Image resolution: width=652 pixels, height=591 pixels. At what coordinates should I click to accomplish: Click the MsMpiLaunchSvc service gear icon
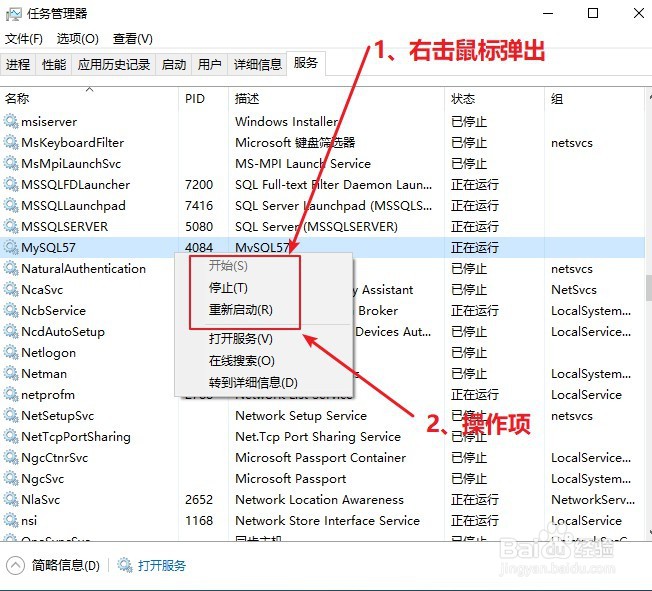[x=11, y=163]
